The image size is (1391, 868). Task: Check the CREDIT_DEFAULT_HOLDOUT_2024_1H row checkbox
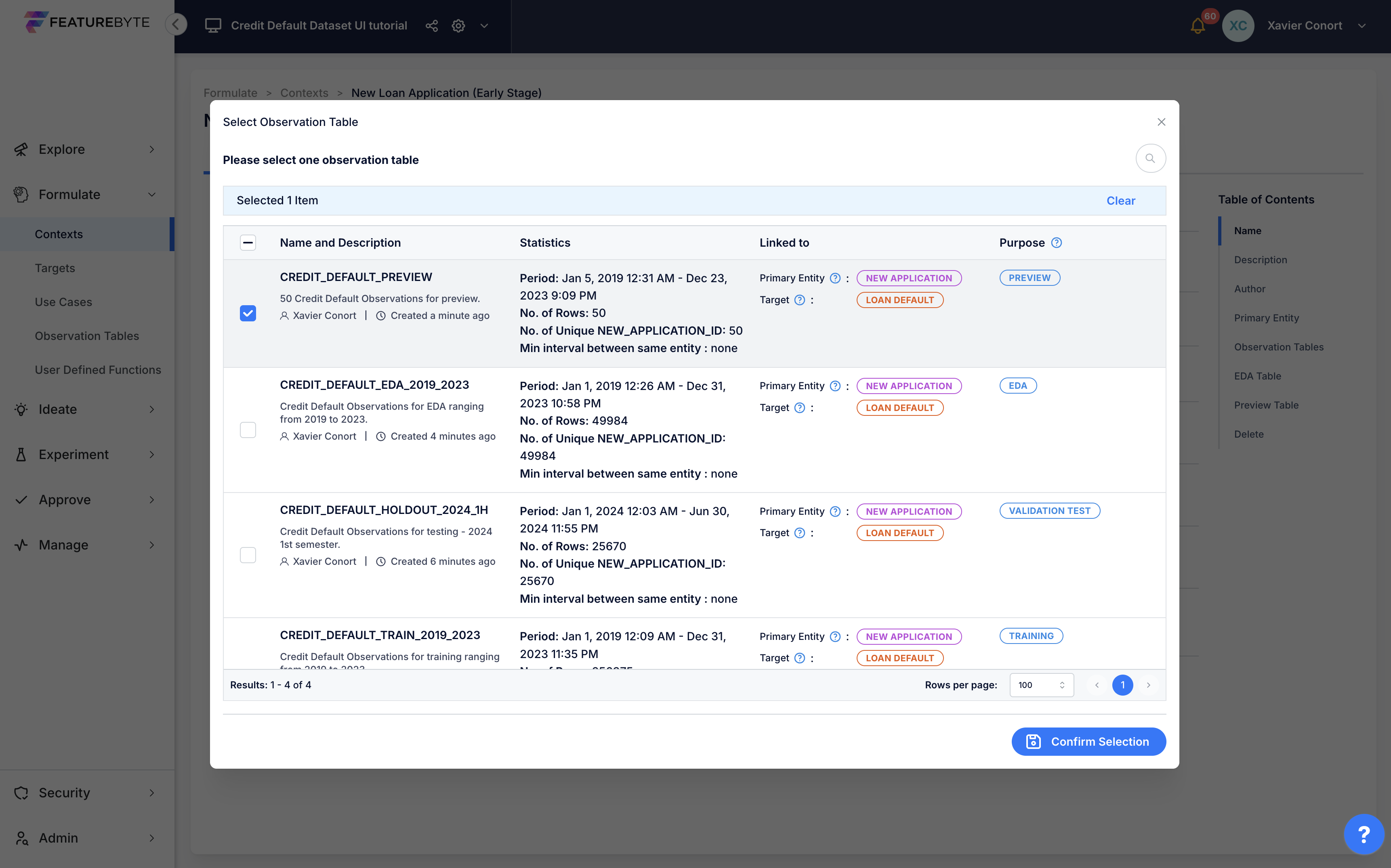(248, 555)
